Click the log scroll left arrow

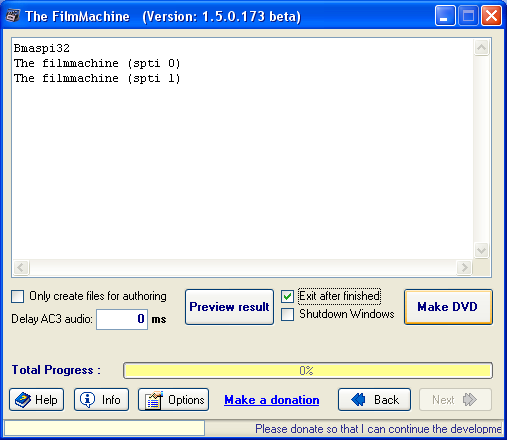tap(21, 267)
